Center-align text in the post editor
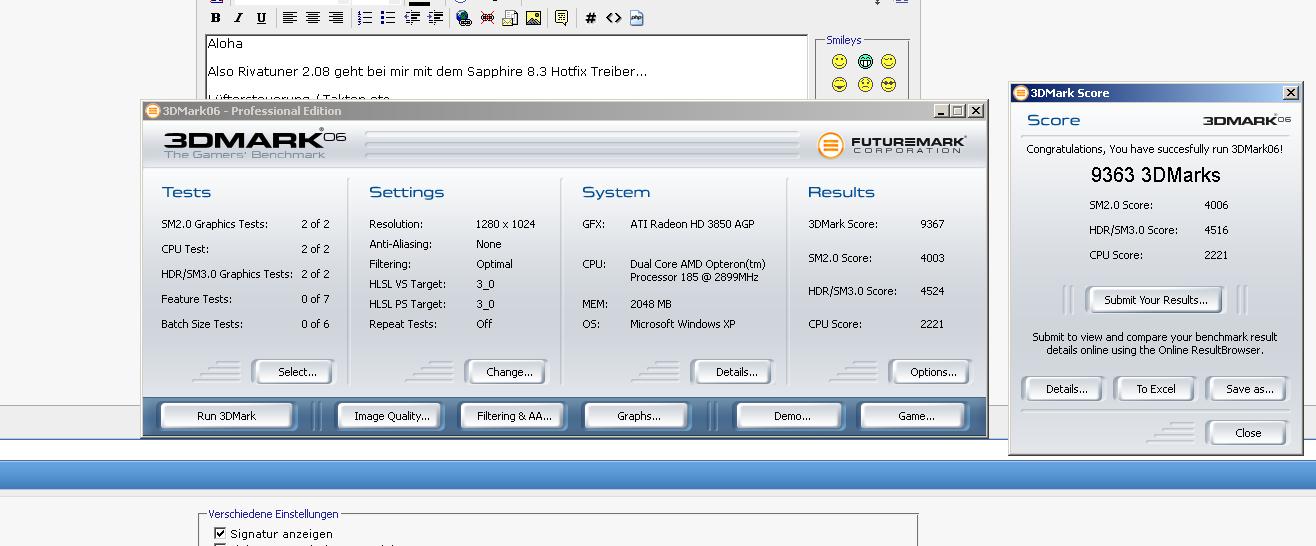The image size is (1316, 546). (x=313, y=18)
